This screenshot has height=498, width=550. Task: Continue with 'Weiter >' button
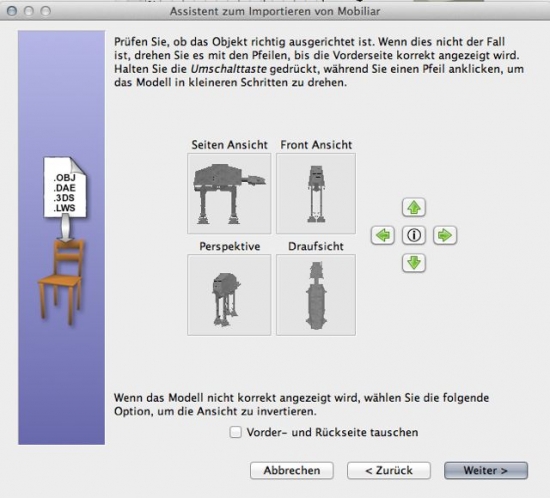tap(486, 470)
